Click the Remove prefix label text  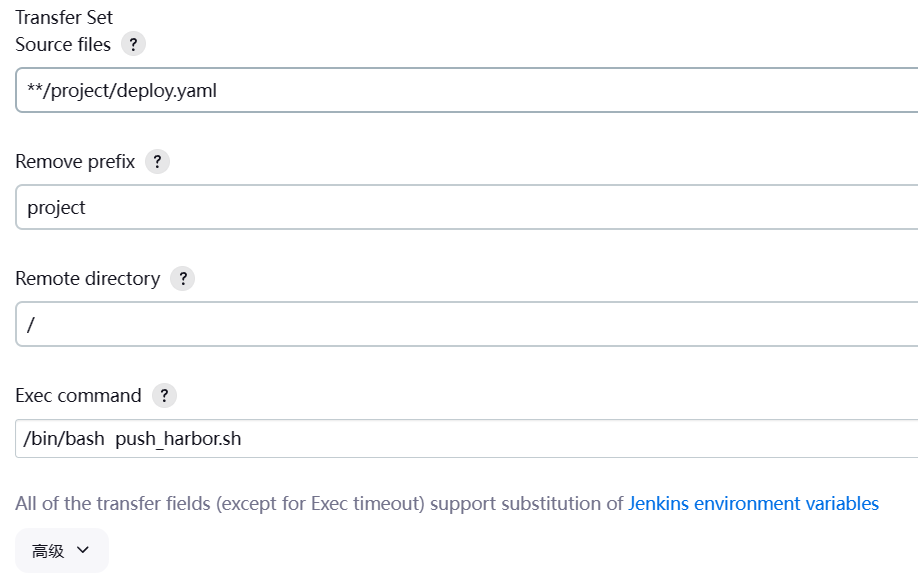[x=75, y=162]
